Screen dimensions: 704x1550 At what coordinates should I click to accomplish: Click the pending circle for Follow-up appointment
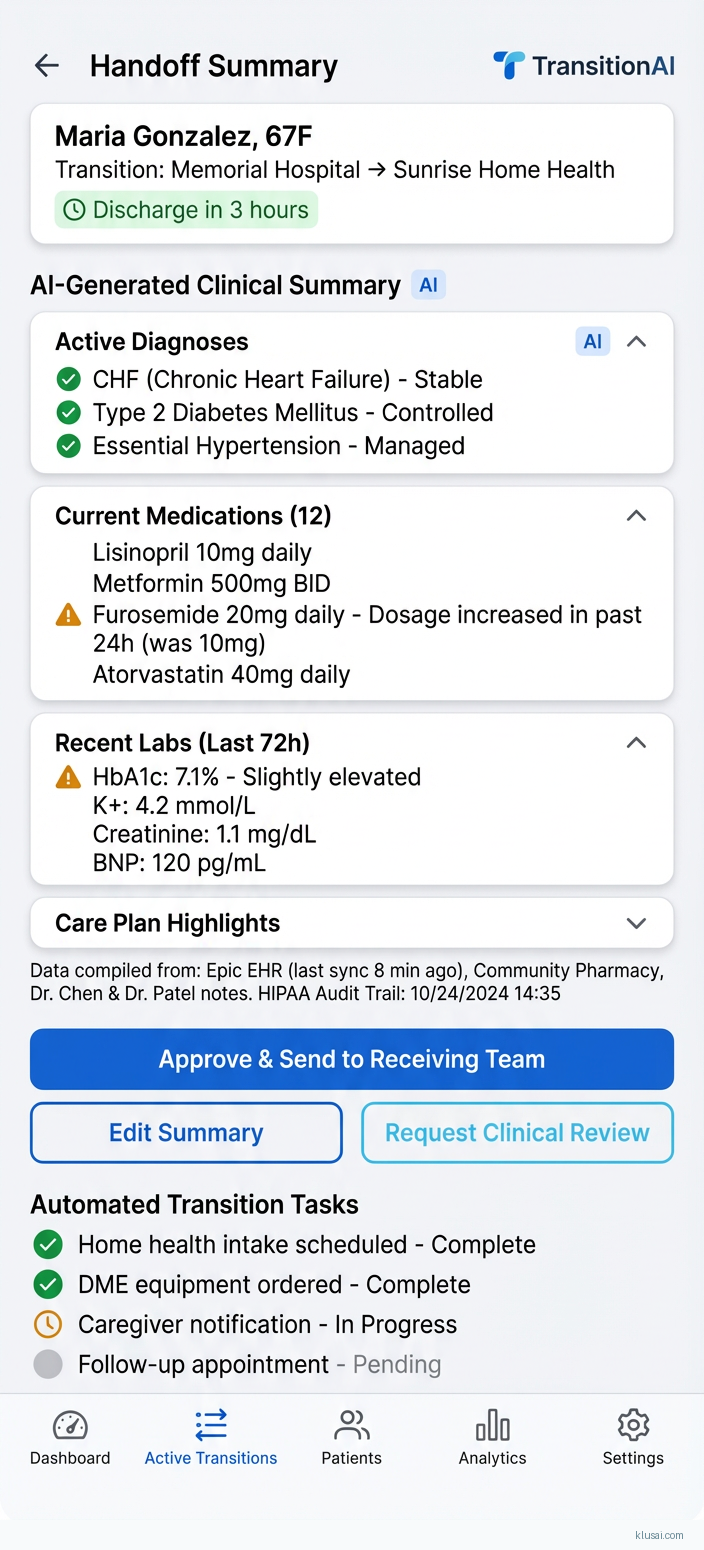pos(47,1364)
